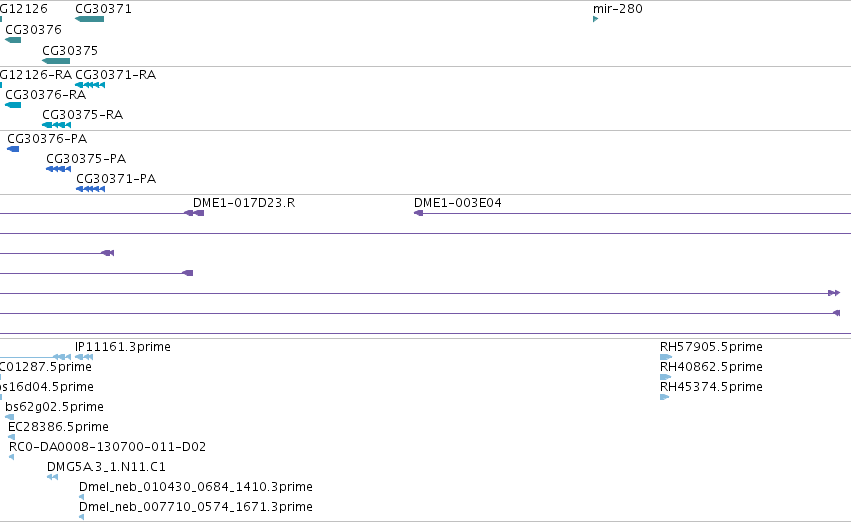
Task: Select the Dmel_neb_007710_0574_1671.3prime EST glyph
Action: (81, 517)
